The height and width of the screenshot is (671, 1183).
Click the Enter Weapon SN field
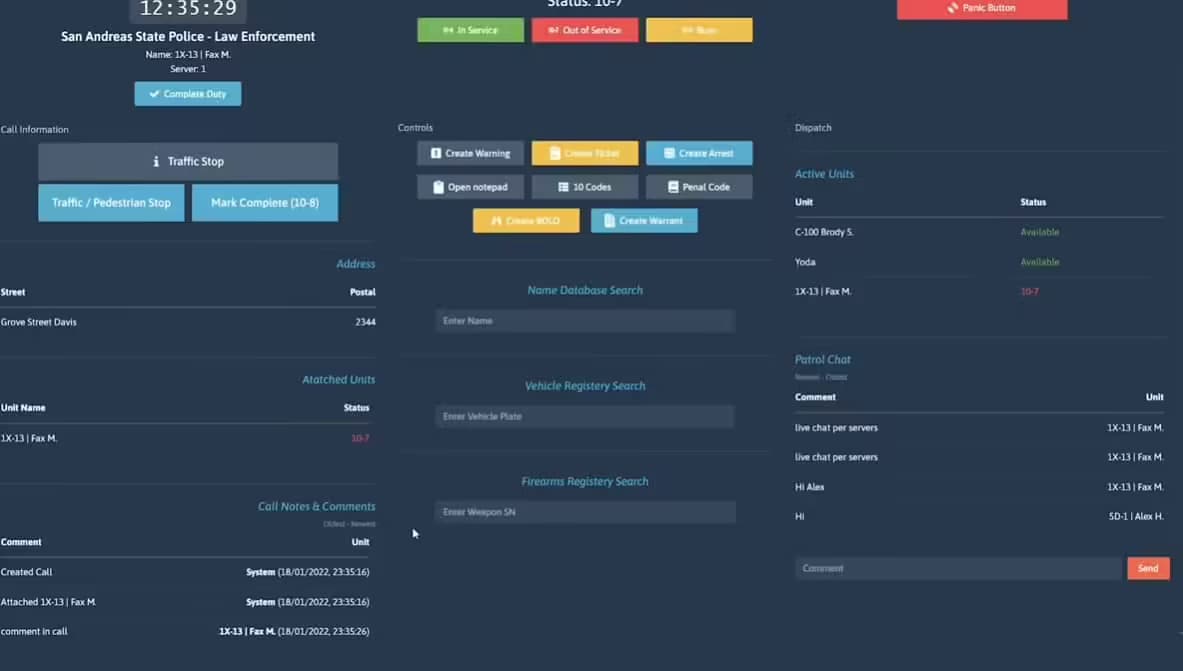pyautogui.click(x=585, y=512)
